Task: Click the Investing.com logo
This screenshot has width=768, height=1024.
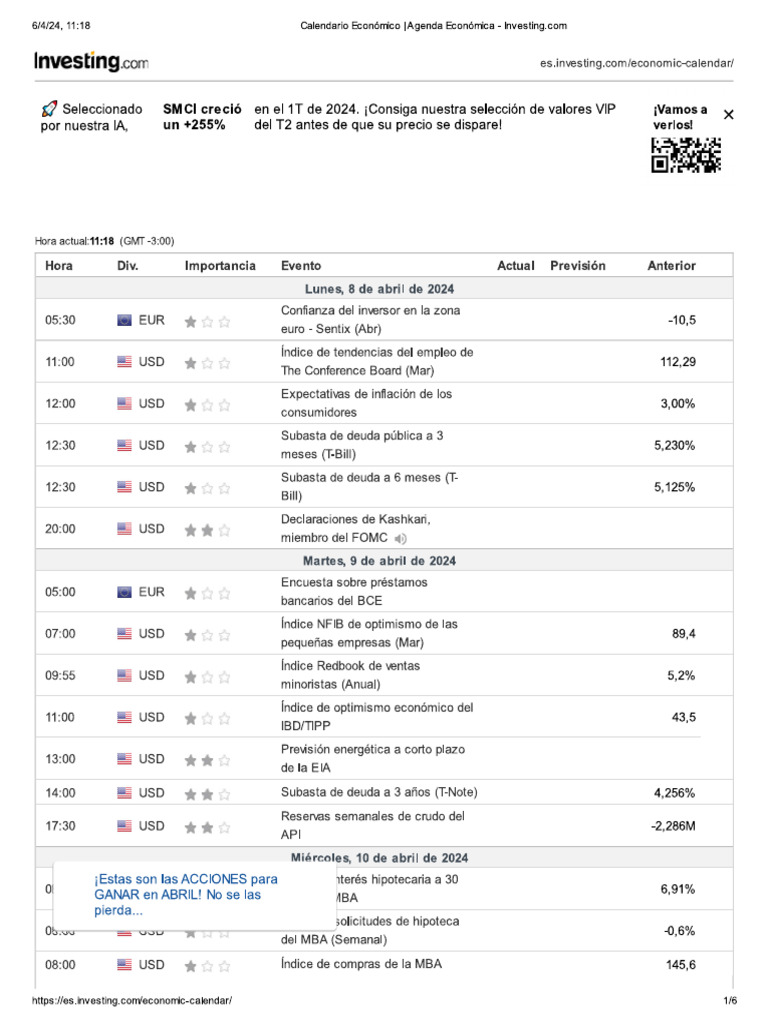Action: [91, 62]
